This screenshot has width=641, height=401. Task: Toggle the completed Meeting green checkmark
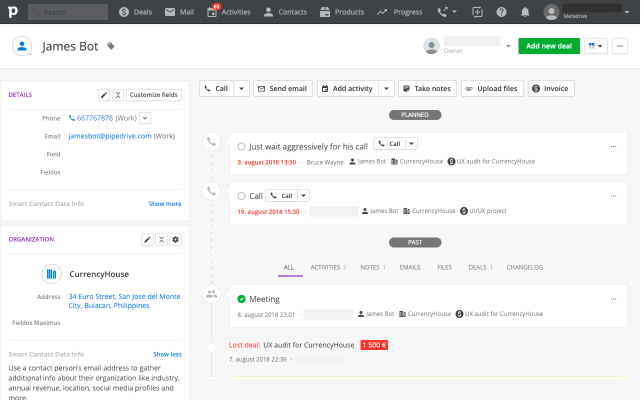point(241,299)
